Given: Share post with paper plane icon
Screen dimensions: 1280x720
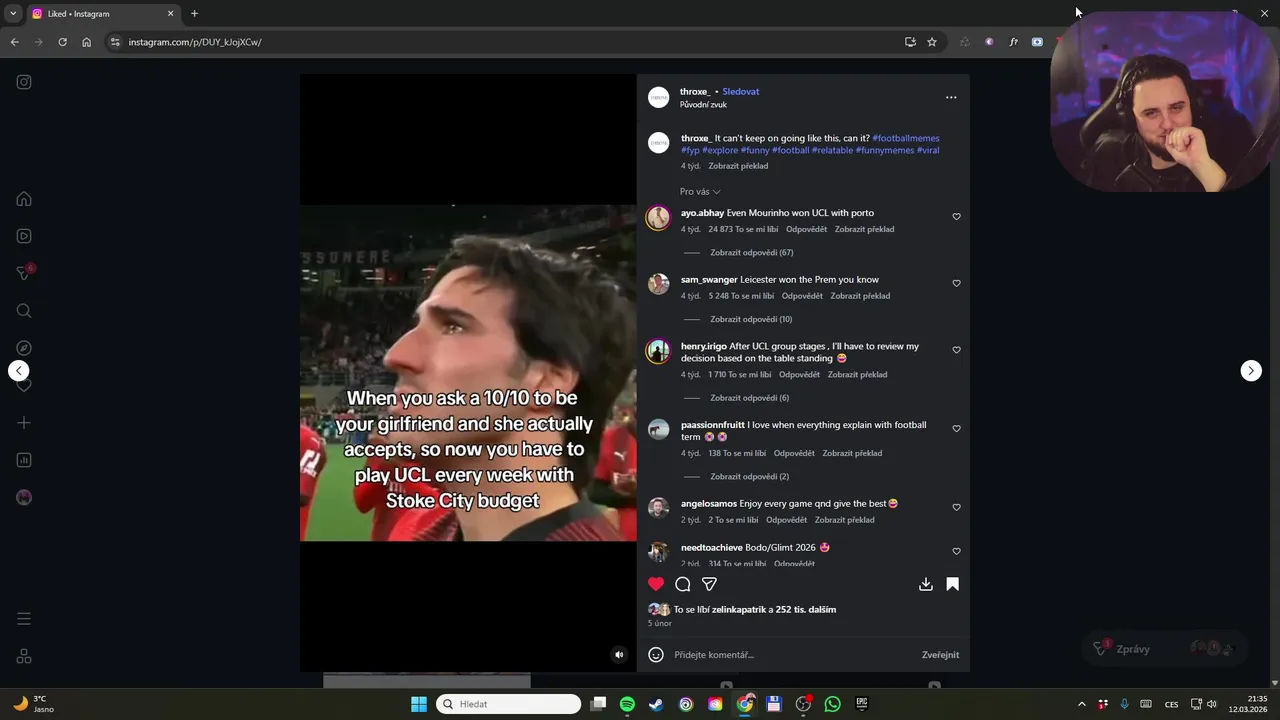Looking at the screenshot, I should point(709,584).
